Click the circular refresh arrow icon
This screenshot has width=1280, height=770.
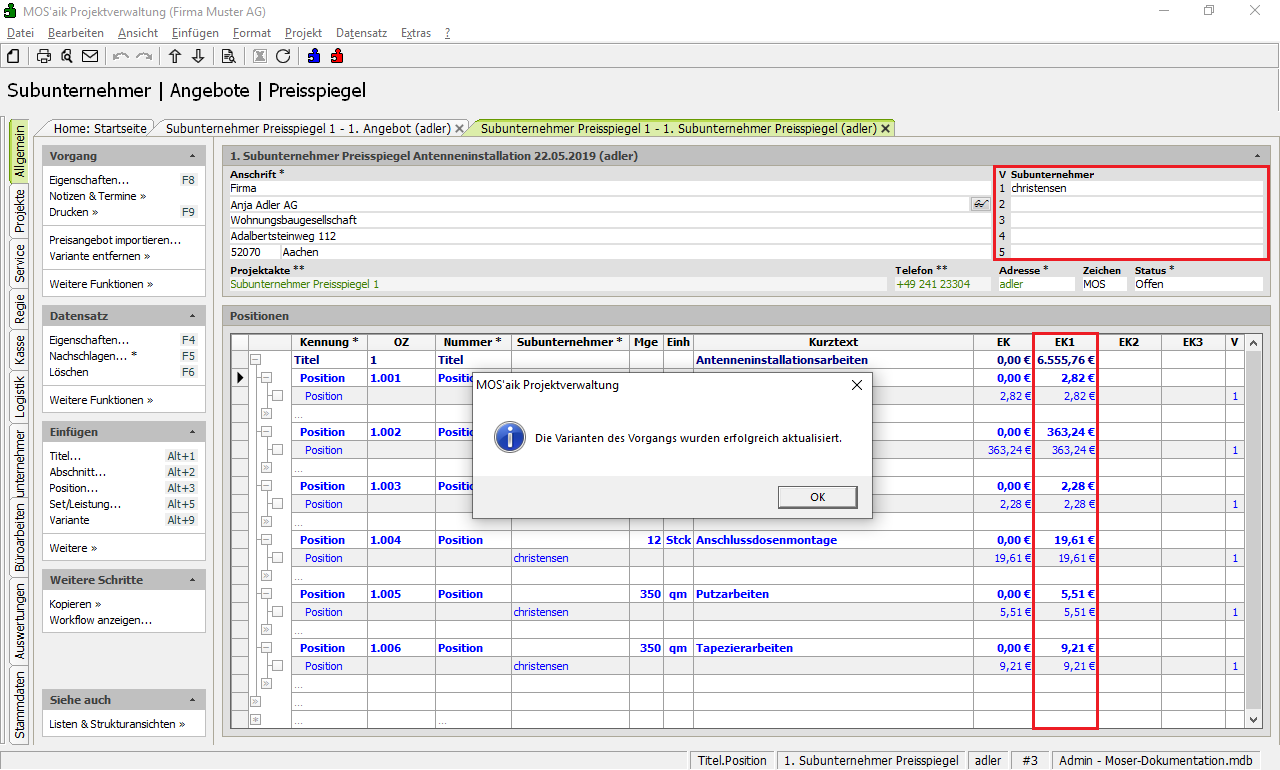point(283,56)
